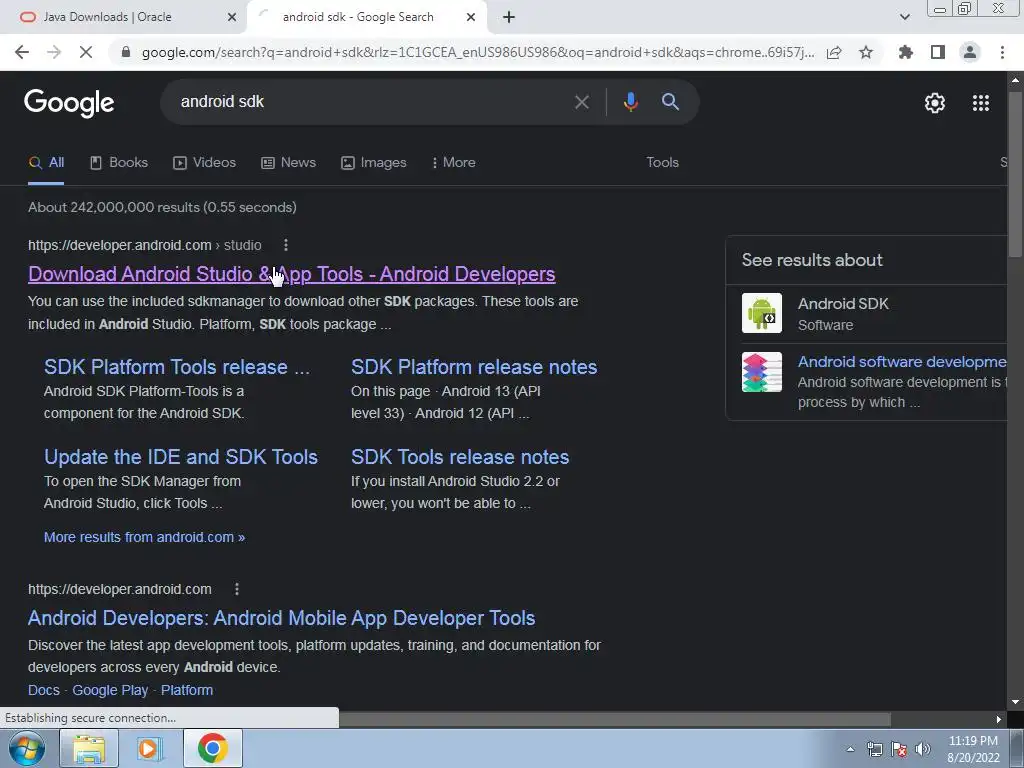Image resolution: width=1024 pixels, height=768 pixels.
Task: Switch to Images results tab
Action: click(x=374, y=163)
